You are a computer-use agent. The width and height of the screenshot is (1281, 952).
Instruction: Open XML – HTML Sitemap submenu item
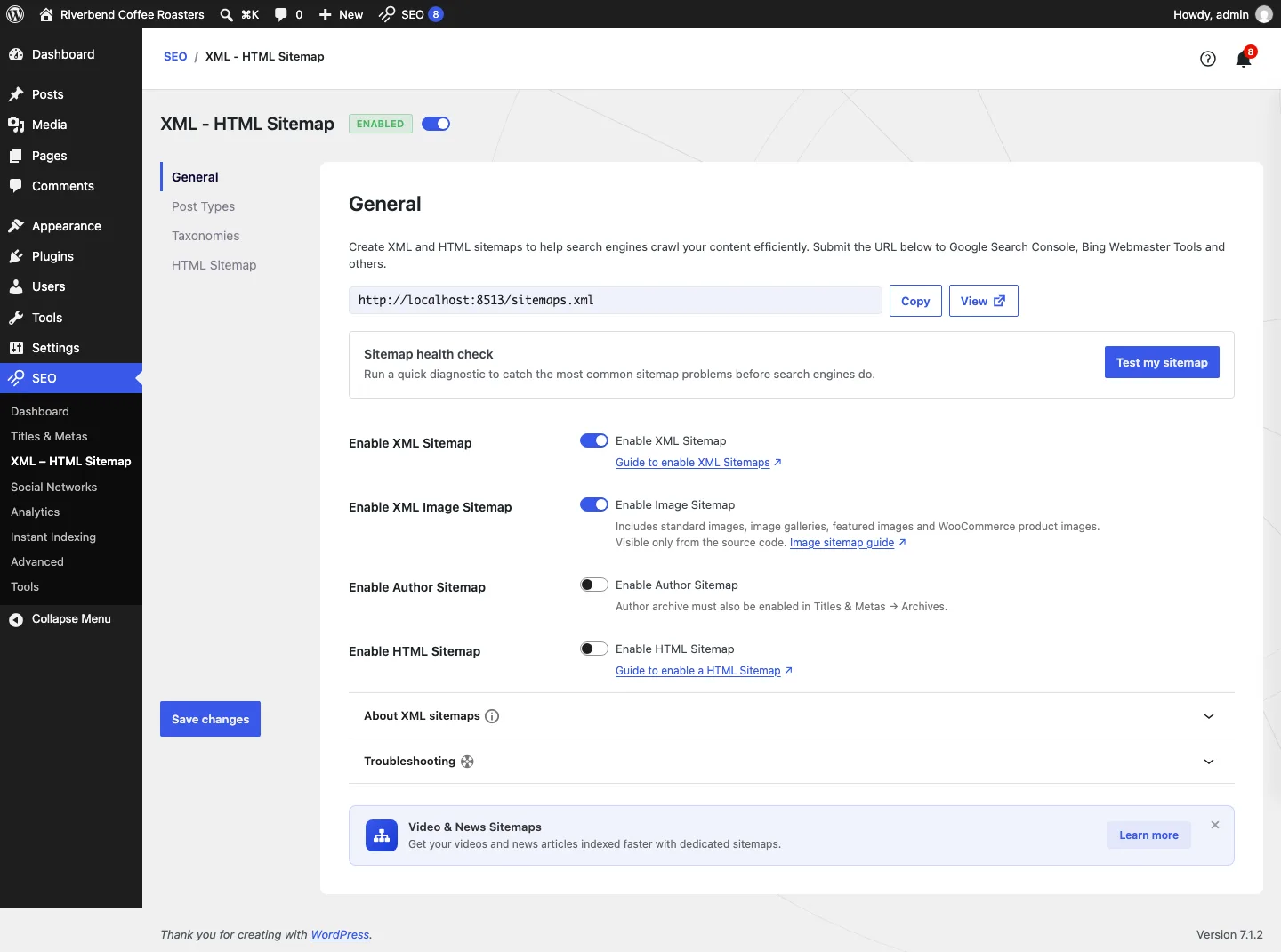(71, 461)
